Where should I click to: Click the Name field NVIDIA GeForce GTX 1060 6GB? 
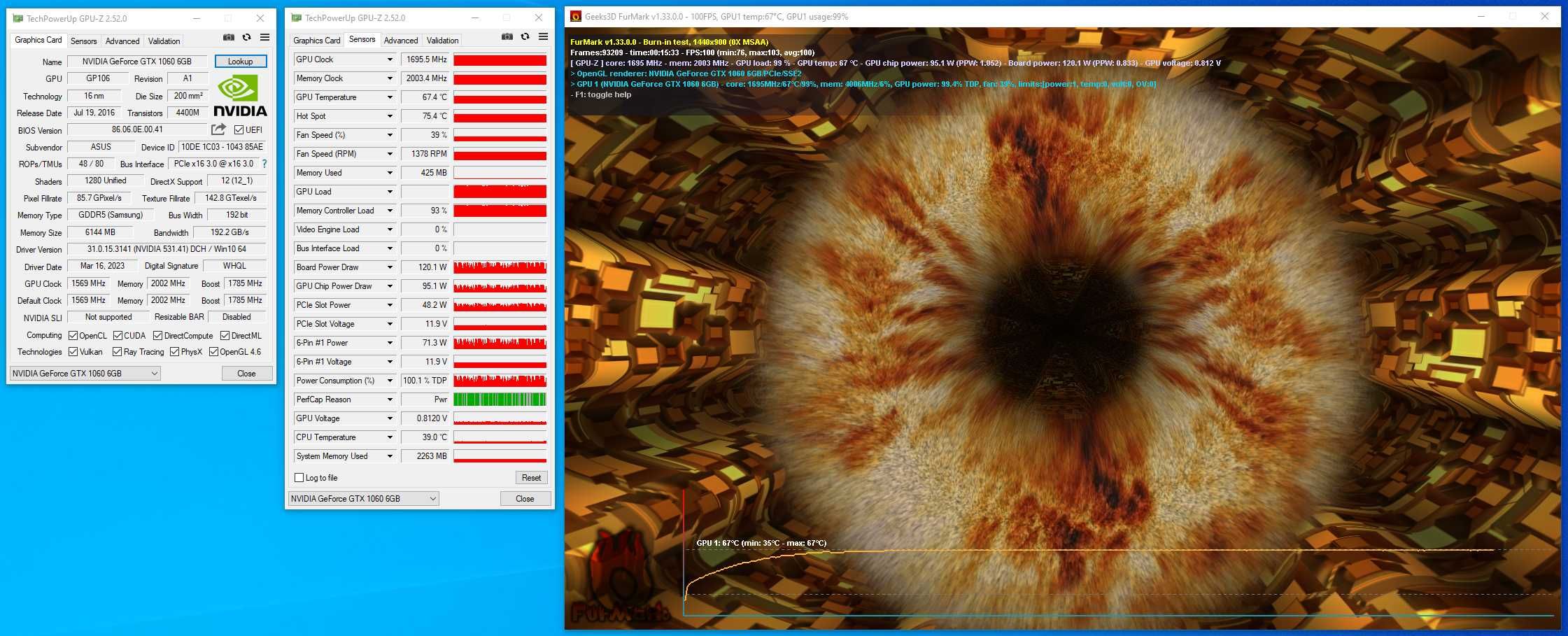pyautogui.click(x=138, y=62)
